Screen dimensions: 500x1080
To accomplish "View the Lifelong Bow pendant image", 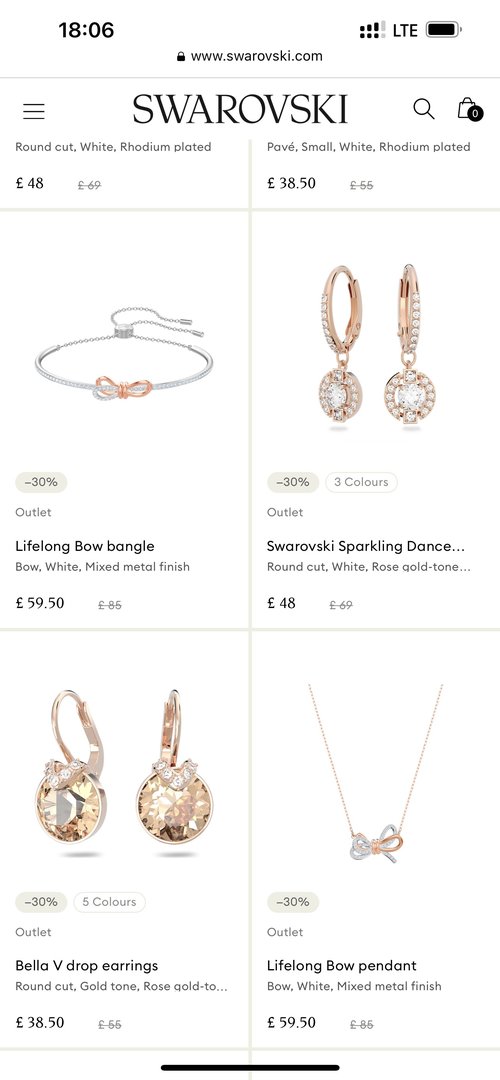I will [x=375, y=773].
